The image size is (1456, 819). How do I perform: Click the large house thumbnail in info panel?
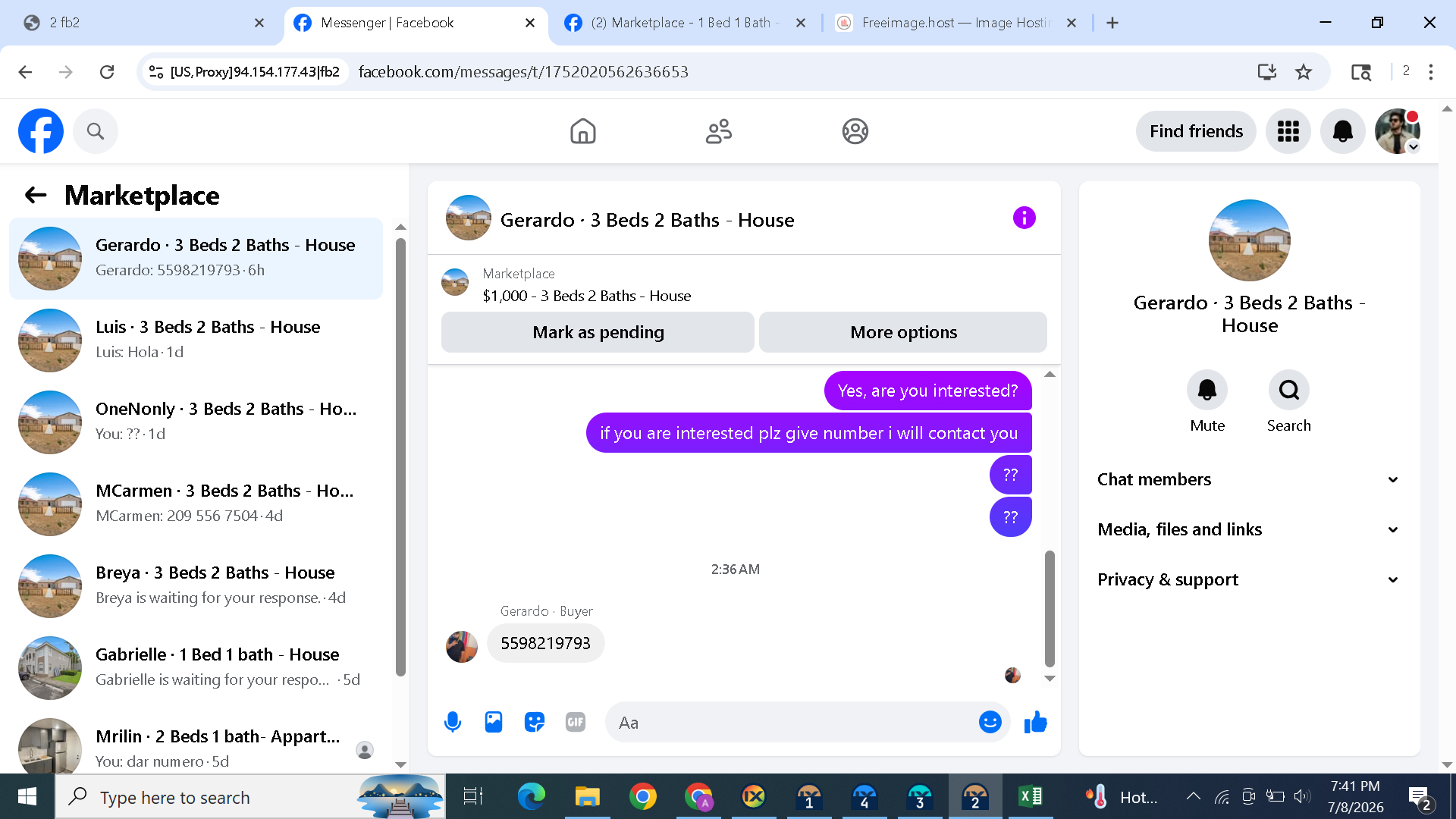coord(1250,240)
